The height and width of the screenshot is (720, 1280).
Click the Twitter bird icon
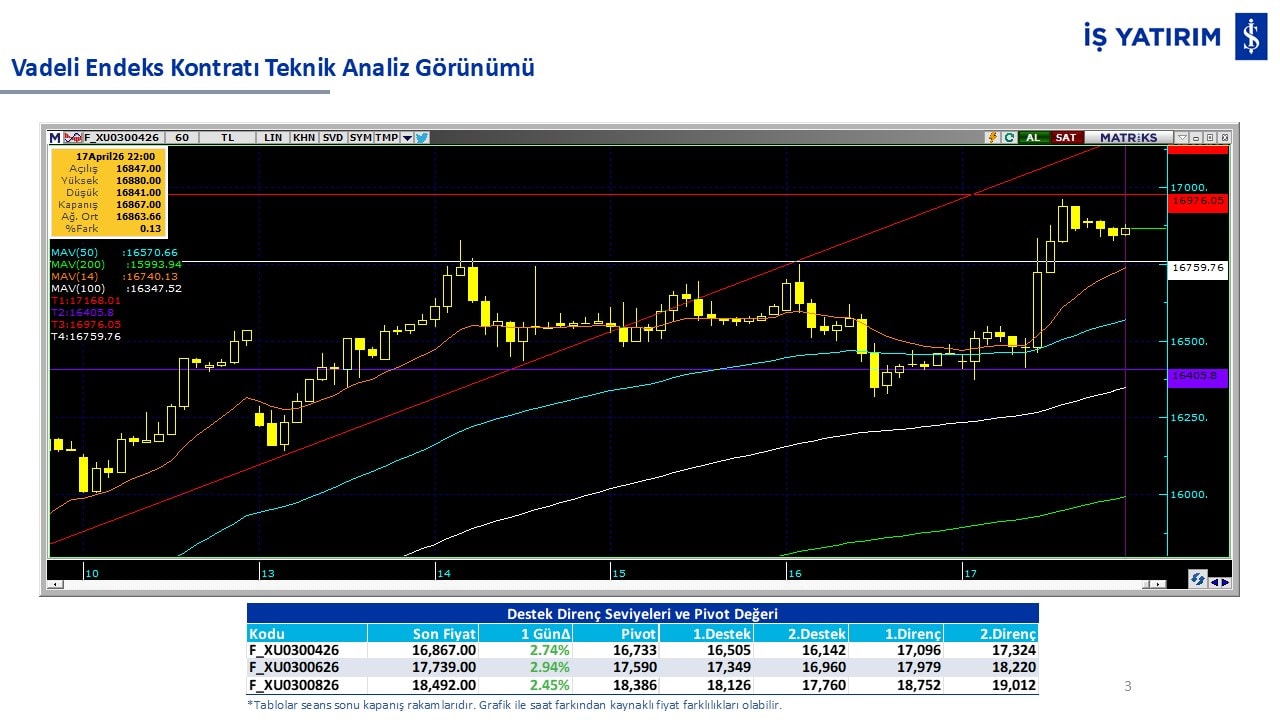point(422,138)
